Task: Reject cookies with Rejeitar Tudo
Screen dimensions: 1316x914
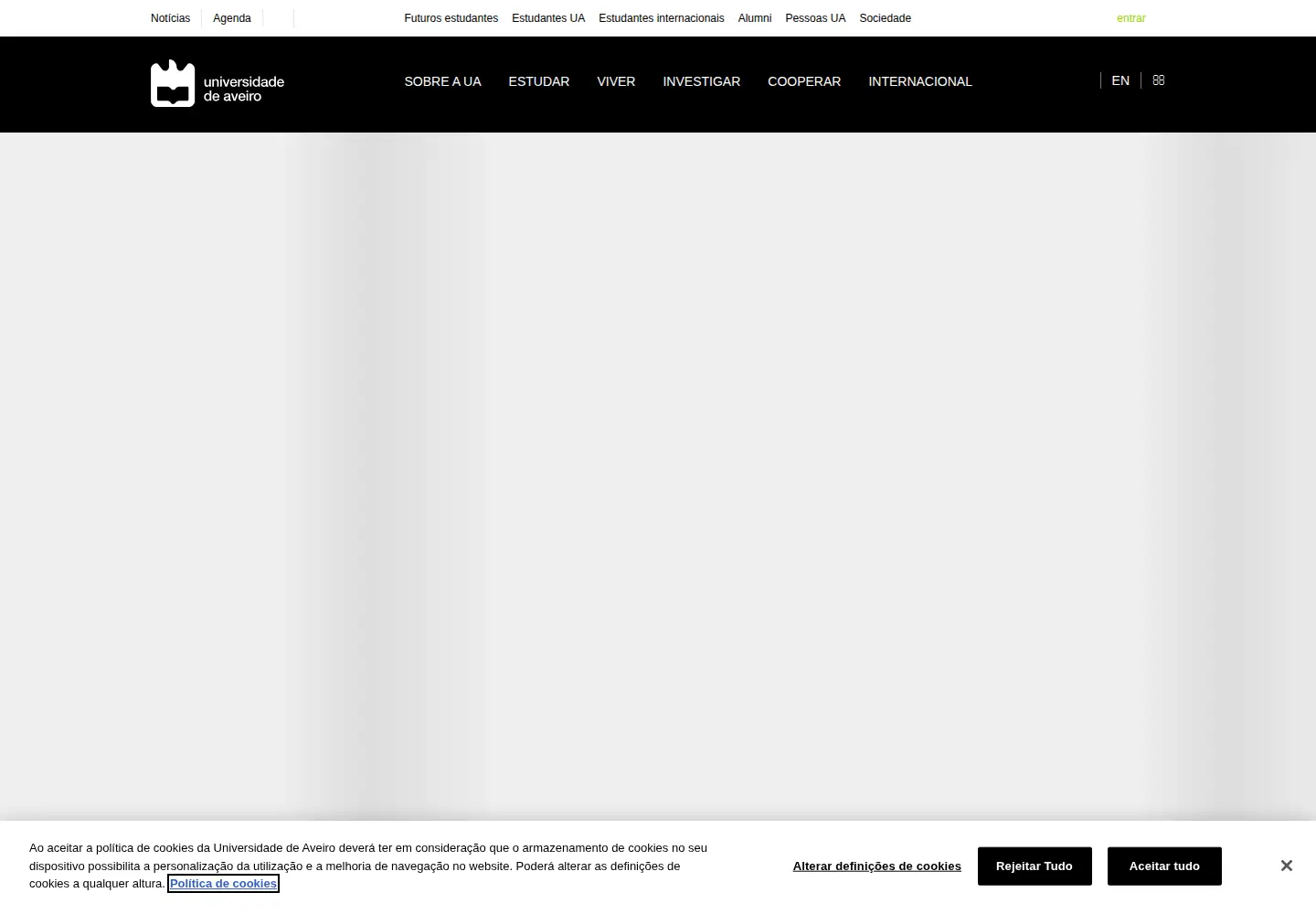Action: tap(1035, 866)
